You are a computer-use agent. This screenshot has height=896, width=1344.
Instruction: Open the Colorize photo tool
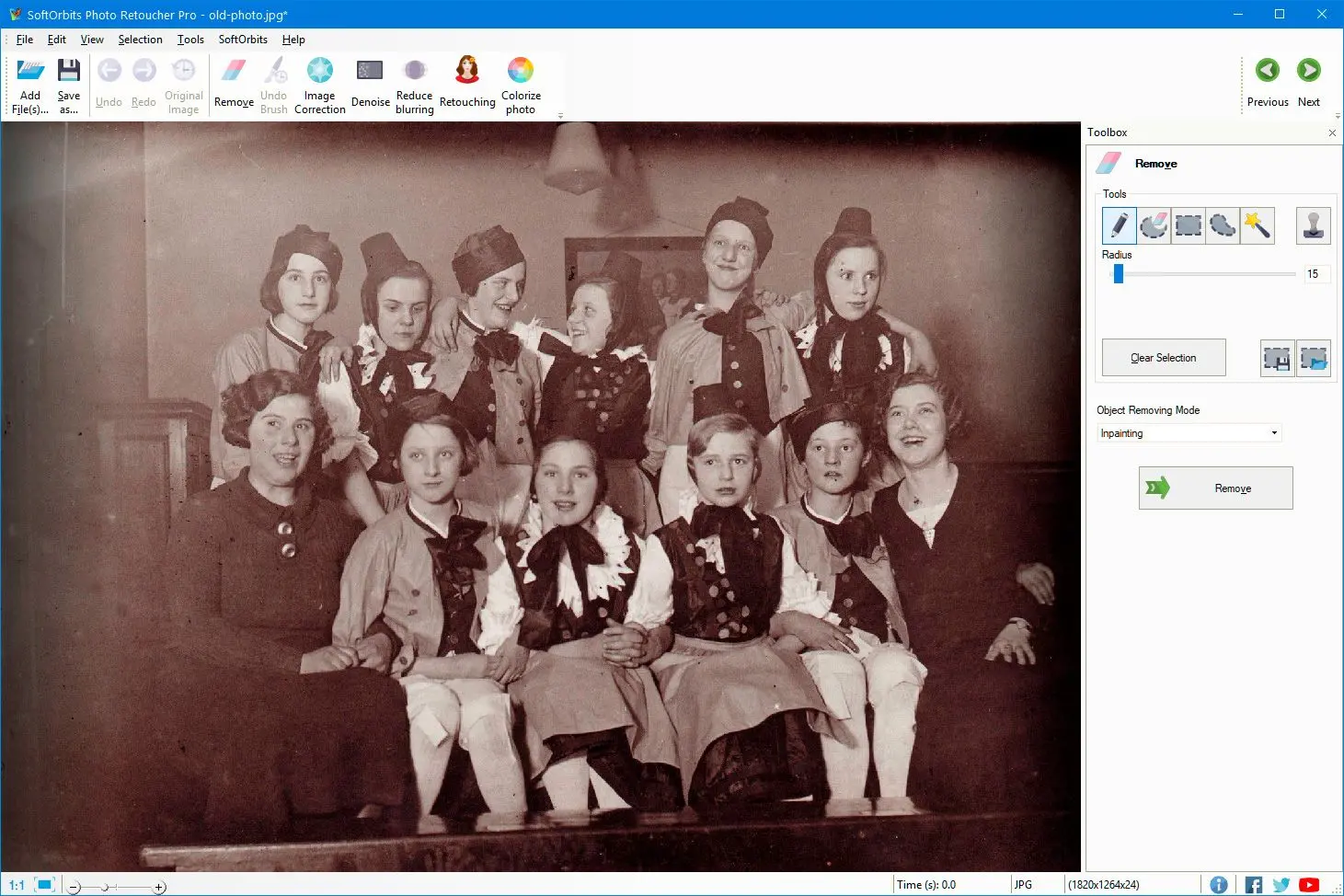(521, 86)
